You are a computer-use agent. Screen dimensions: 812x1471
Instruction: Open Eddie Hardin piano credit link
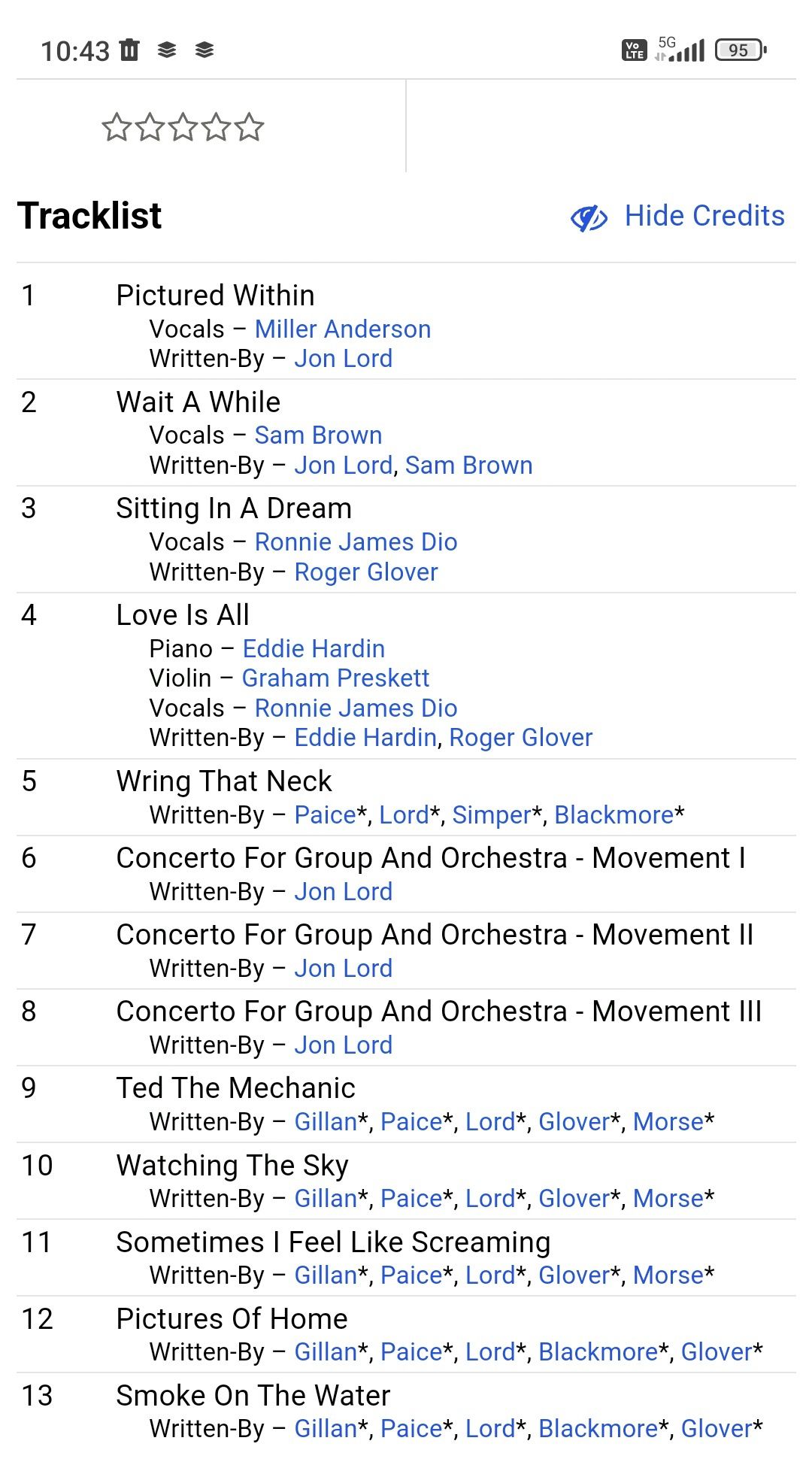[314, 649]
